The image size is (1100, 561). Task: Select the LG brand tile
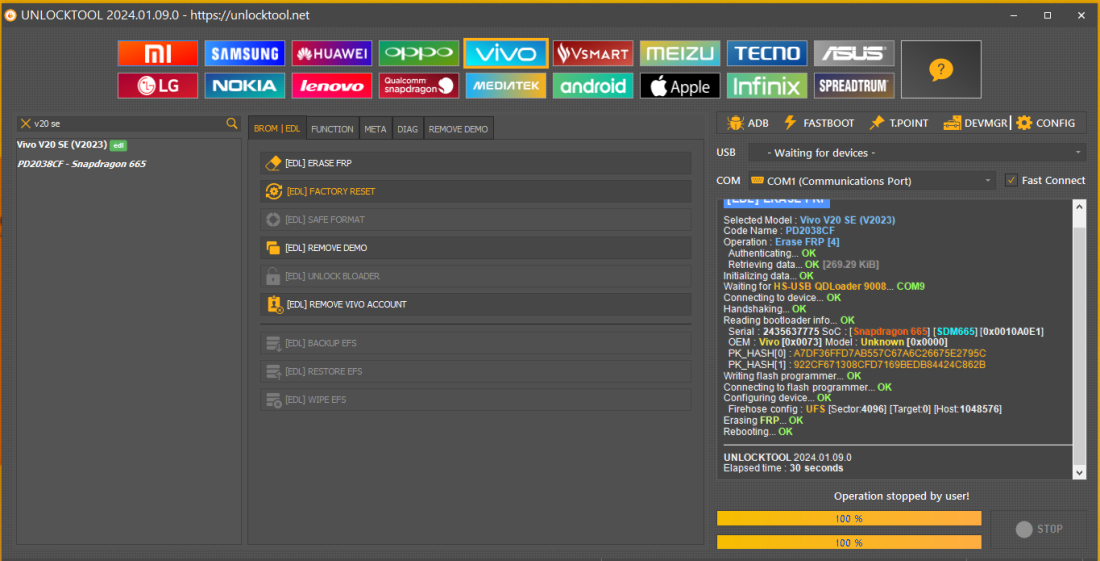158,86
